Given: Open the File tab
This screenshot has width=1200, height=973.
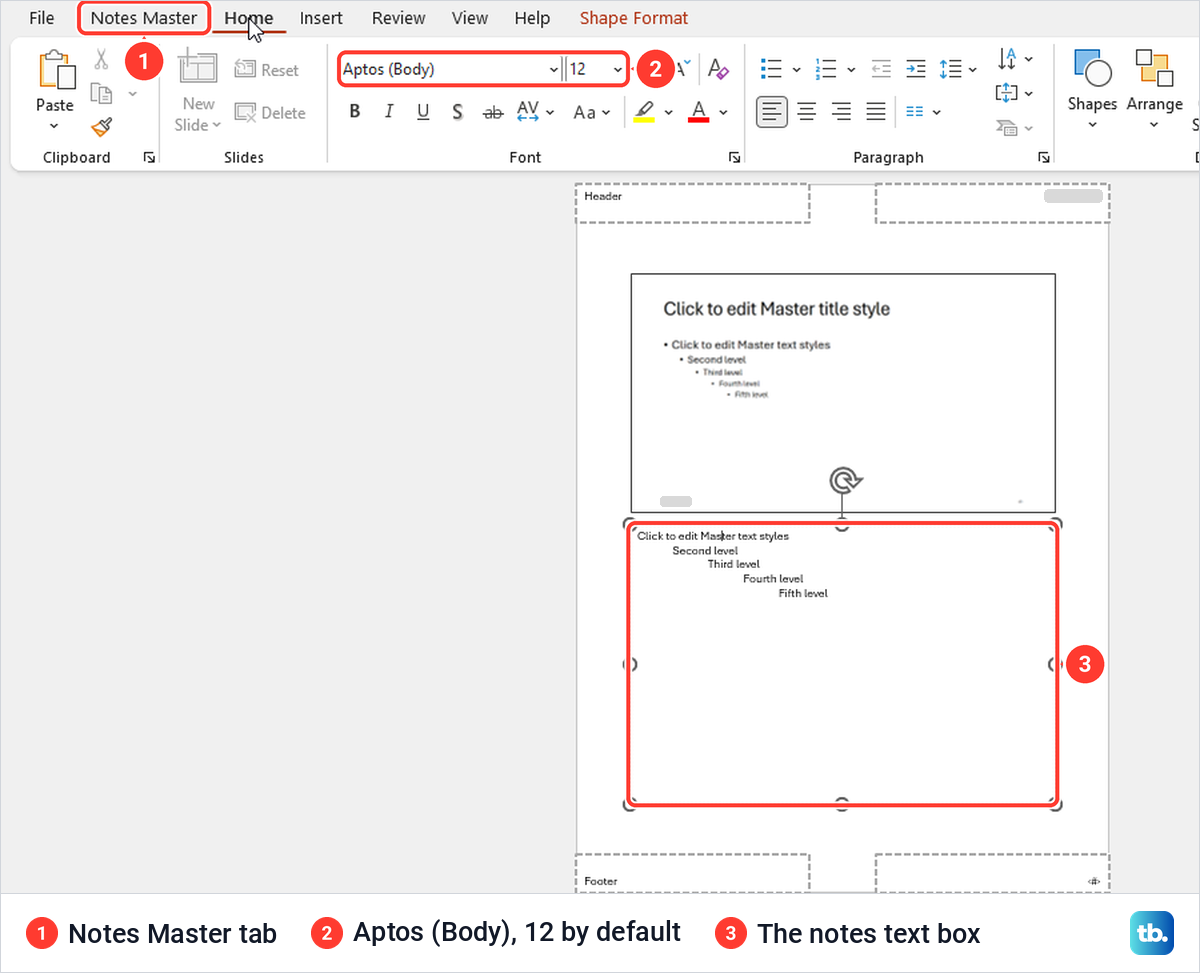Looking at the screenshot, I should pos(42,18).
